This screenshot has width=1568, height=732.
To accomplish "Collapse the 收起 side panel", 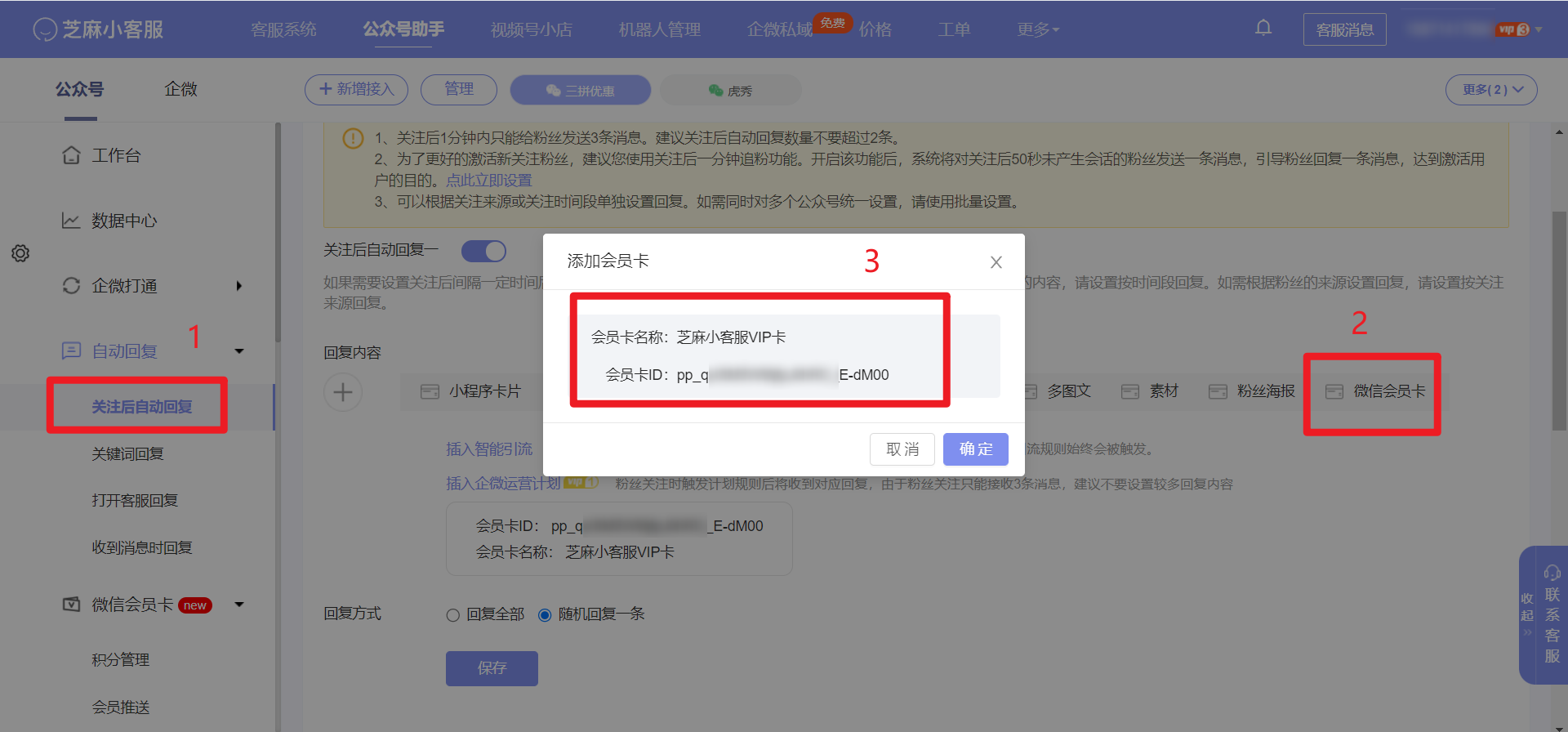I will 1527,614.
